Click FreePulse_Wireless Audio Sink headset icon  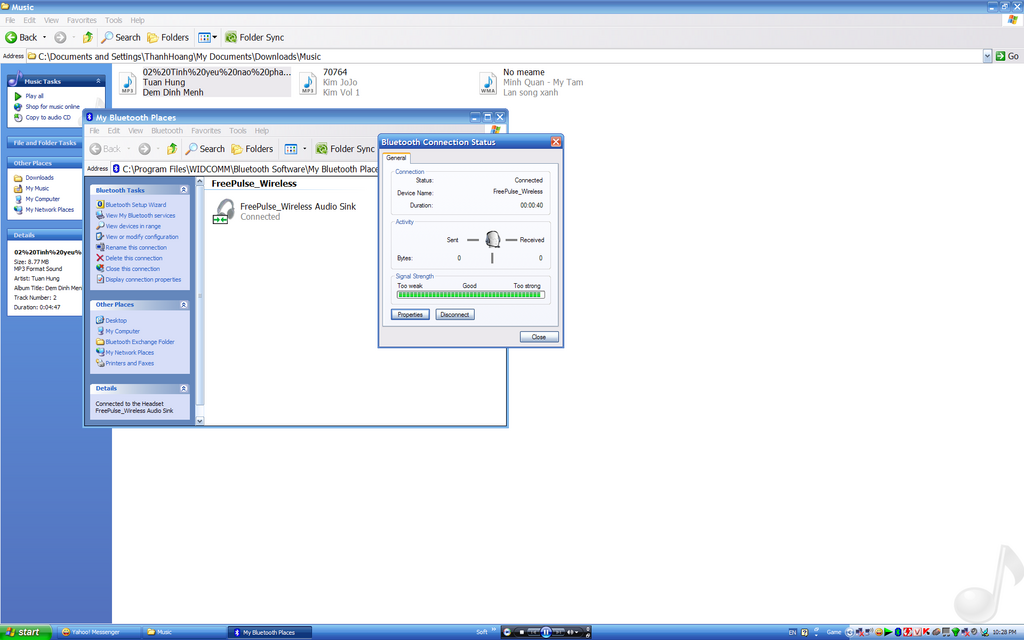224,210
